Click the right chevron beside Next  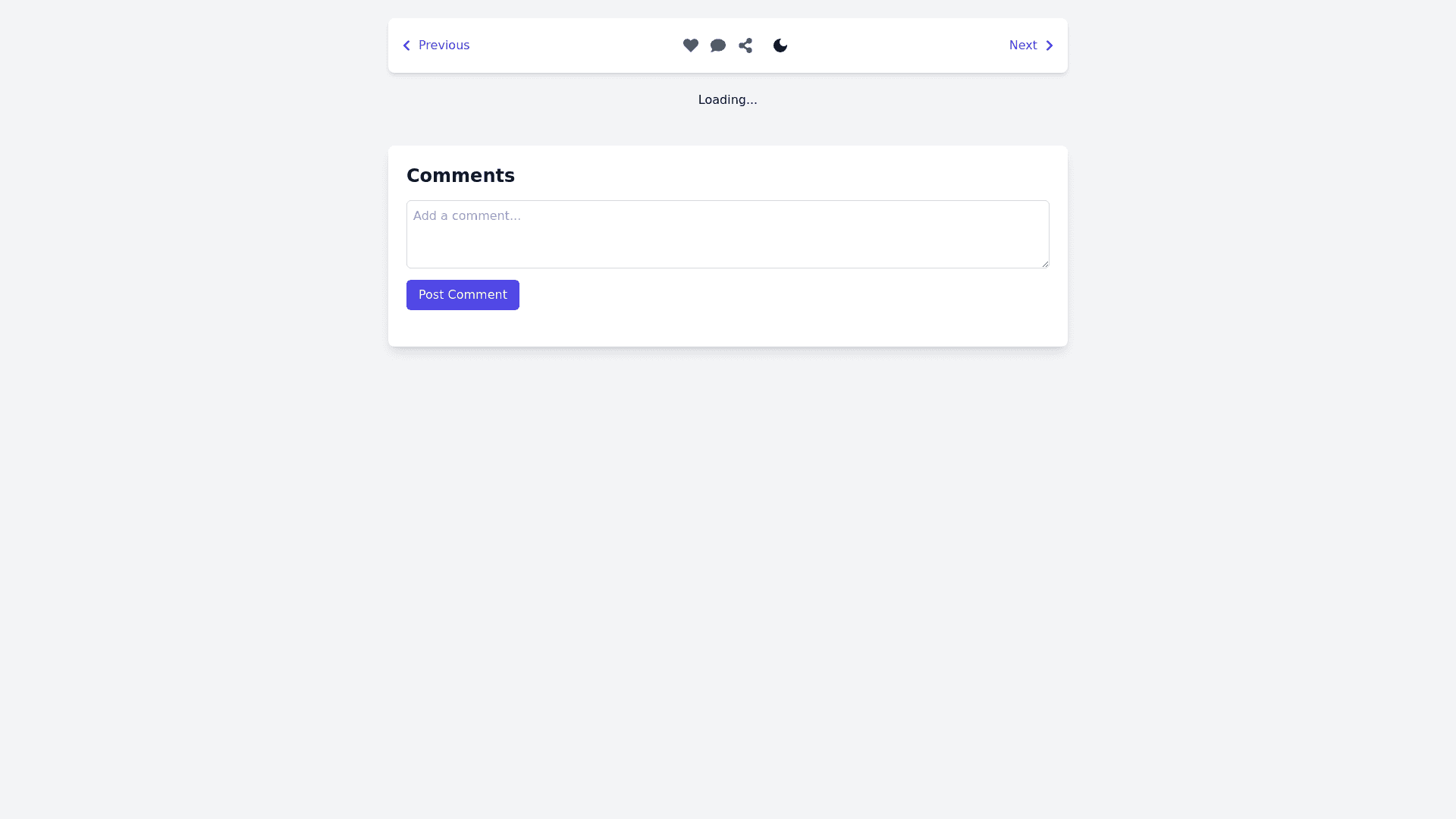pos(1050,45)
